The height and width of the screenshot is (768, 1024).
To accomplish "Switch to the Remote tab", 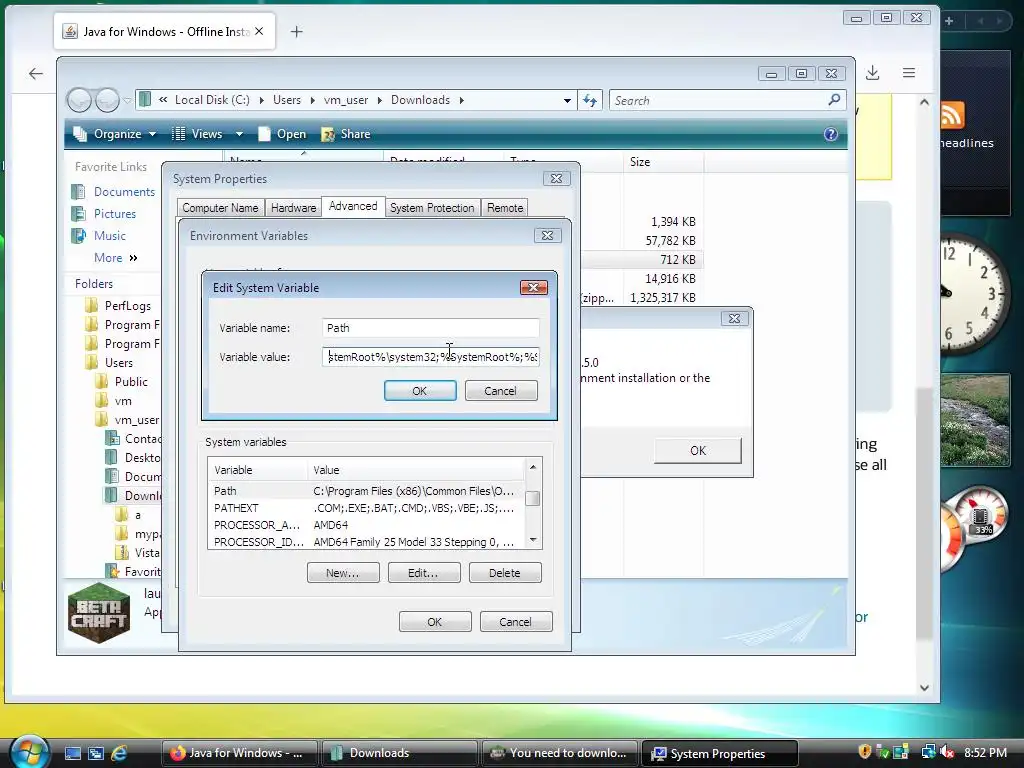I will click(x=505, y=208).
